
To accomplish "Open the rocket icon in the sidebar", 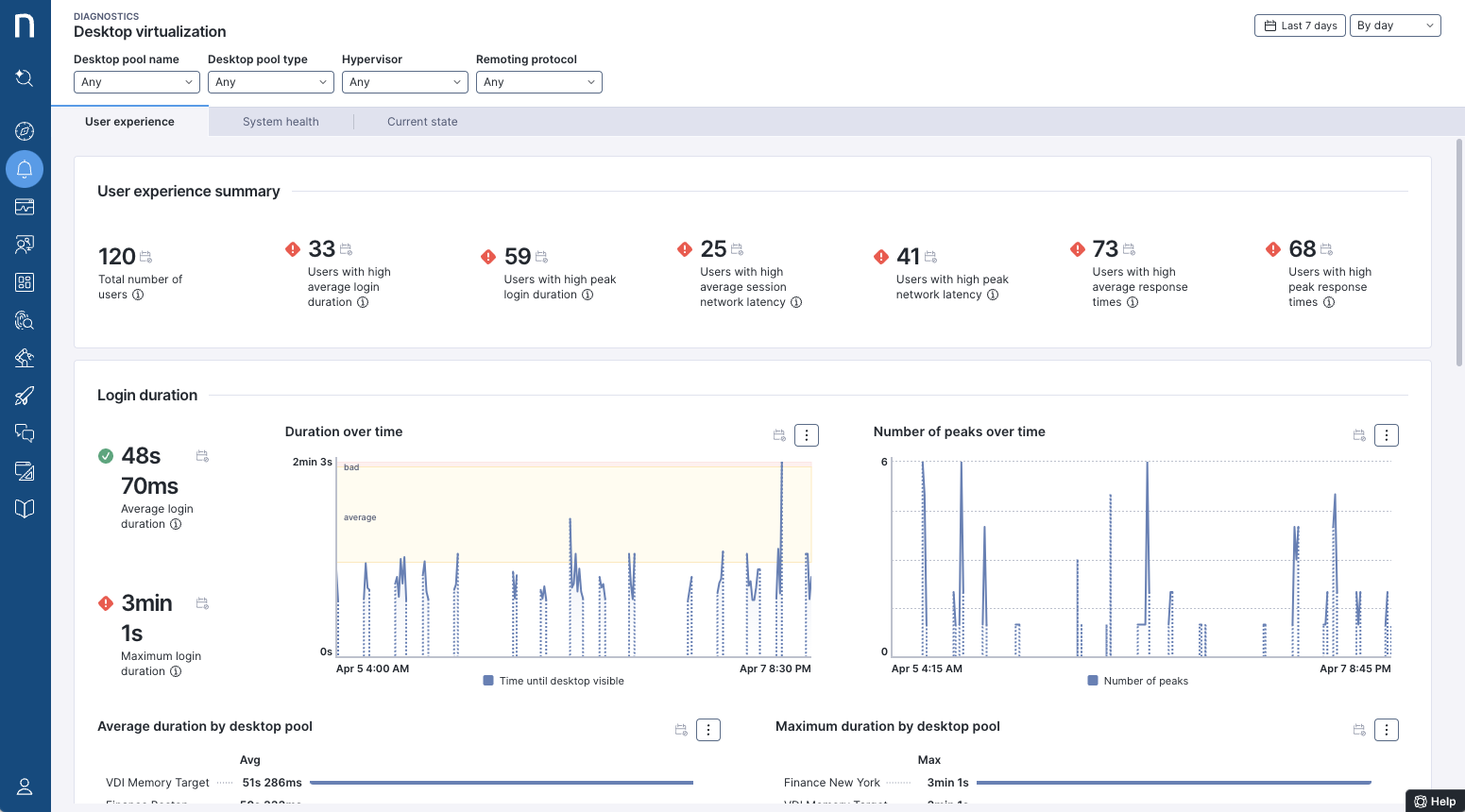I will (25, 396).
